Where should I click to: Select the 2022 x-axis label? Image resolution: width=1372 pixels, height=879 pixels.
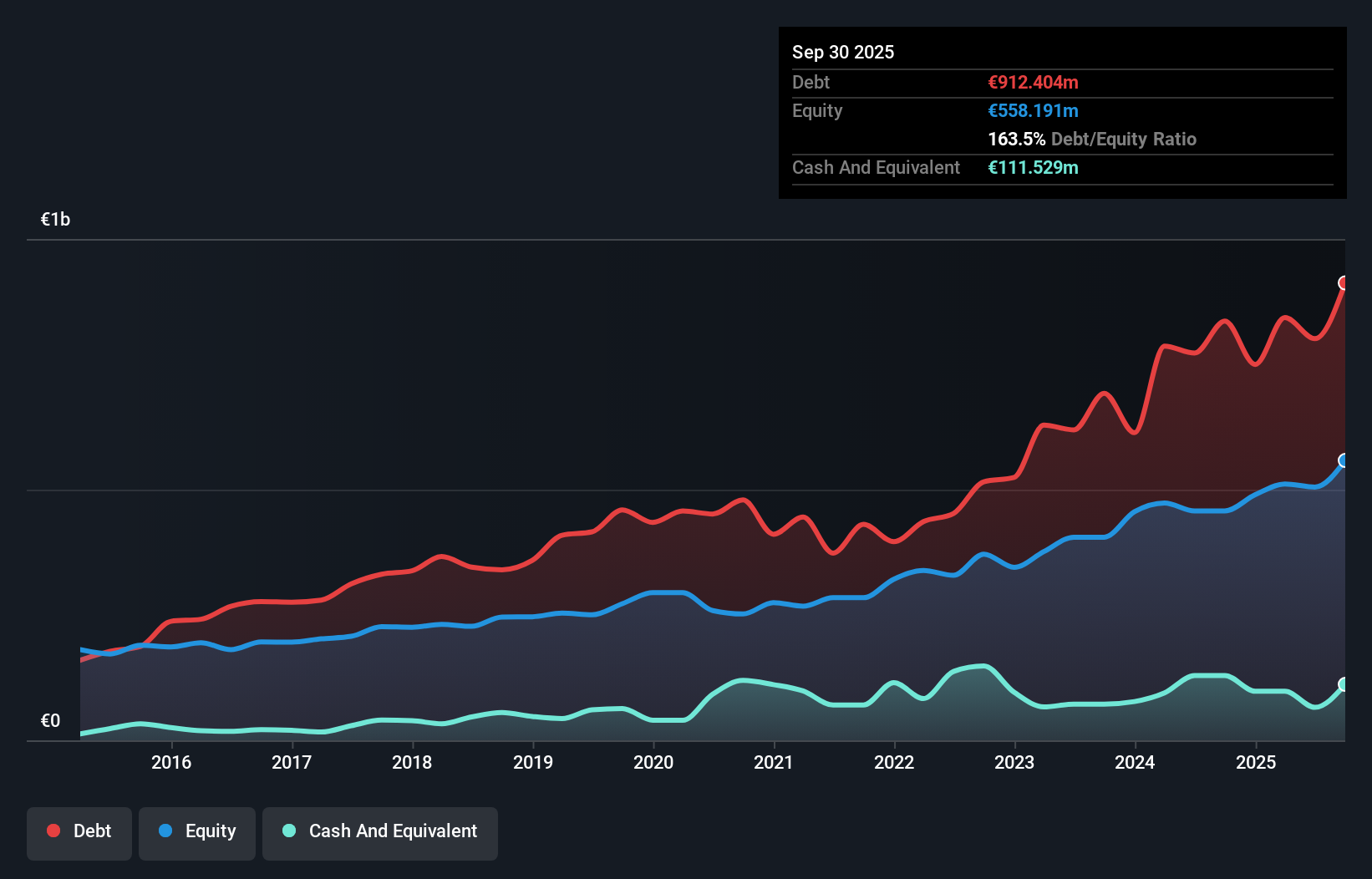[894, 762]
